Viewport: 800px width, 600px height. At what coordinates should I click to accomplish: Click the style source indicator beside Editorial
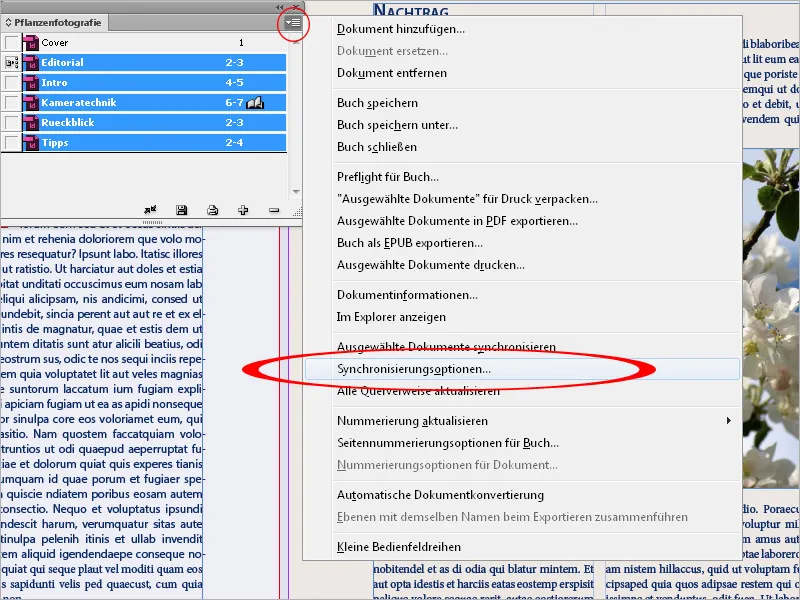click(14, 62)
